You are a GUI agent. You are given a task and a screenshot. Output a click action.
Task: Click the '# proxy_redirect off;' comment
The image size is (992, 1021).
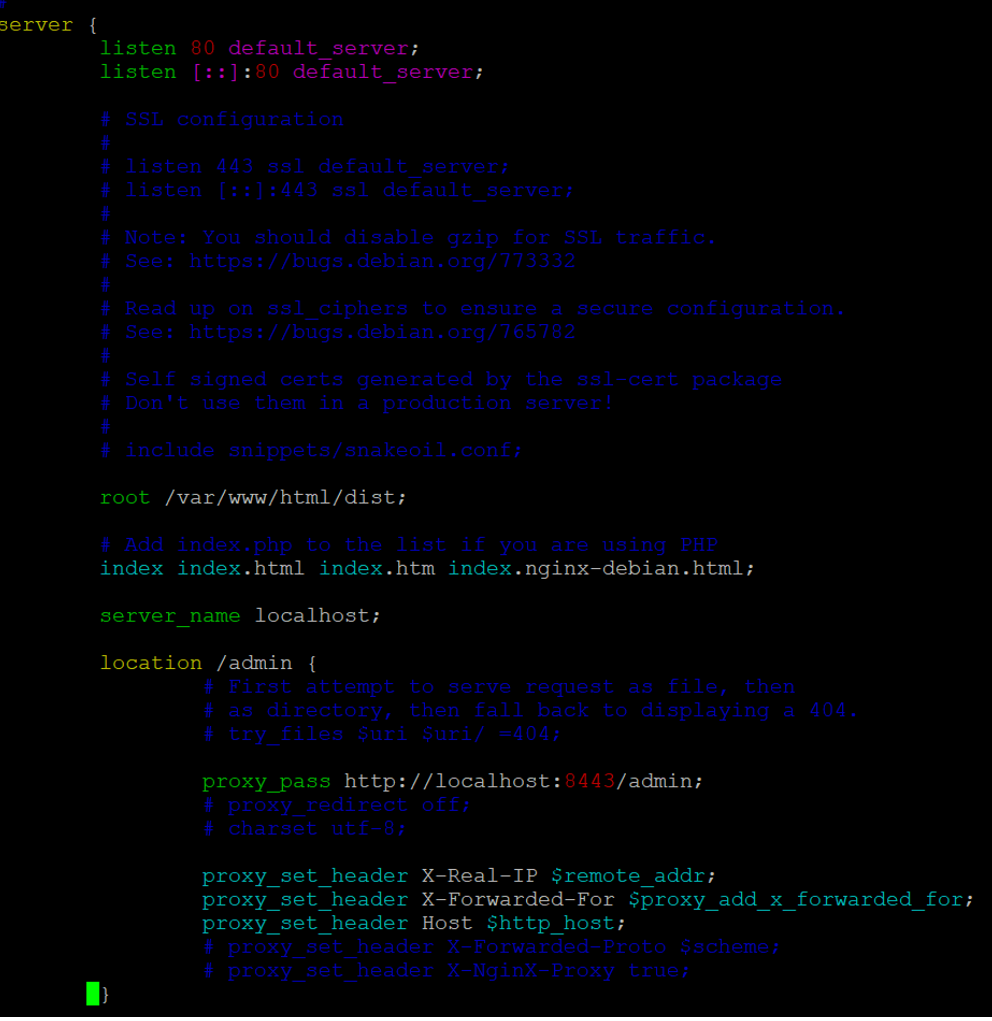(x=337, y=805)
